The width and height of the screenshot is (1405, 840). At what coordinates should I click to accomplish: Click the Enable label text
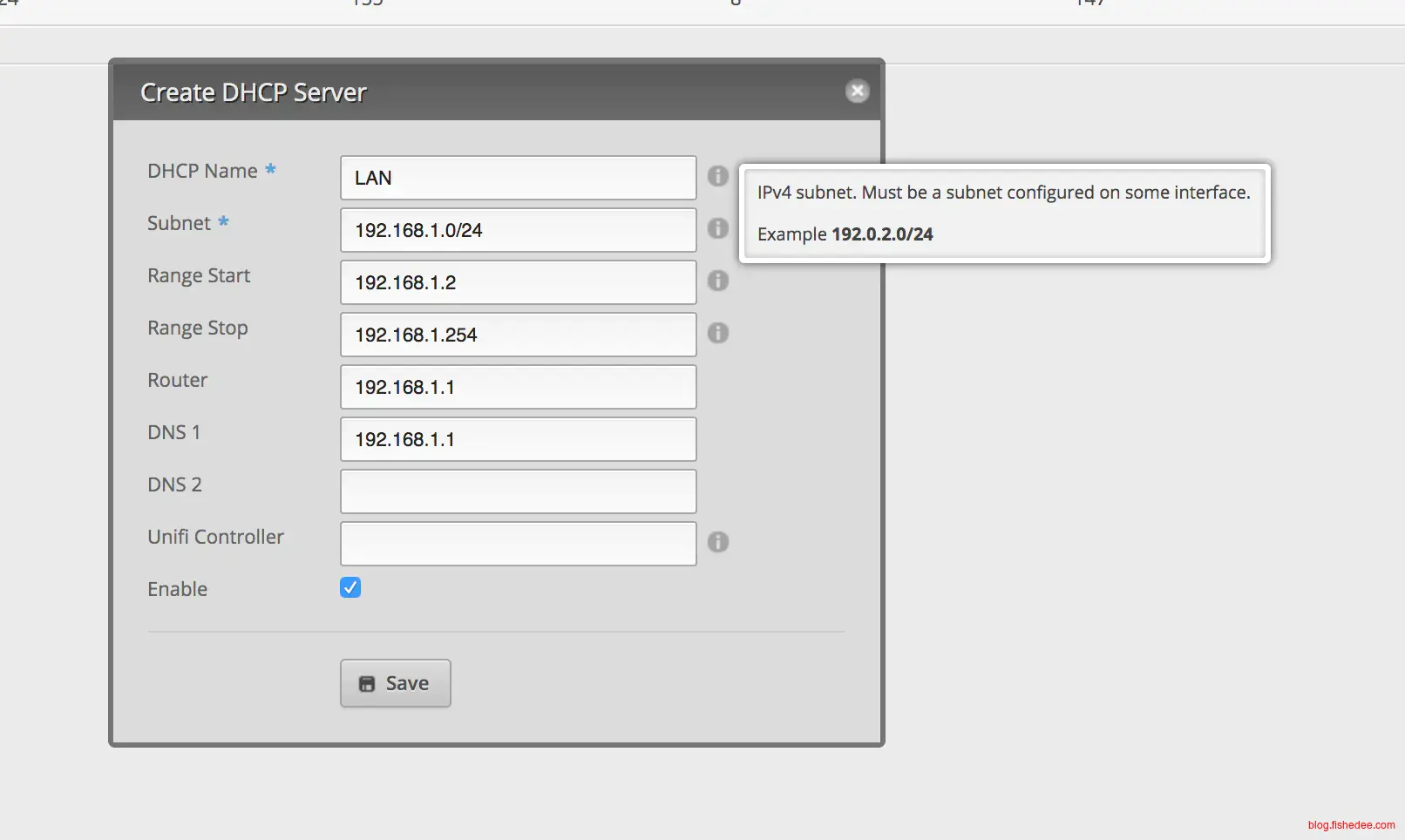coord(177,589)
